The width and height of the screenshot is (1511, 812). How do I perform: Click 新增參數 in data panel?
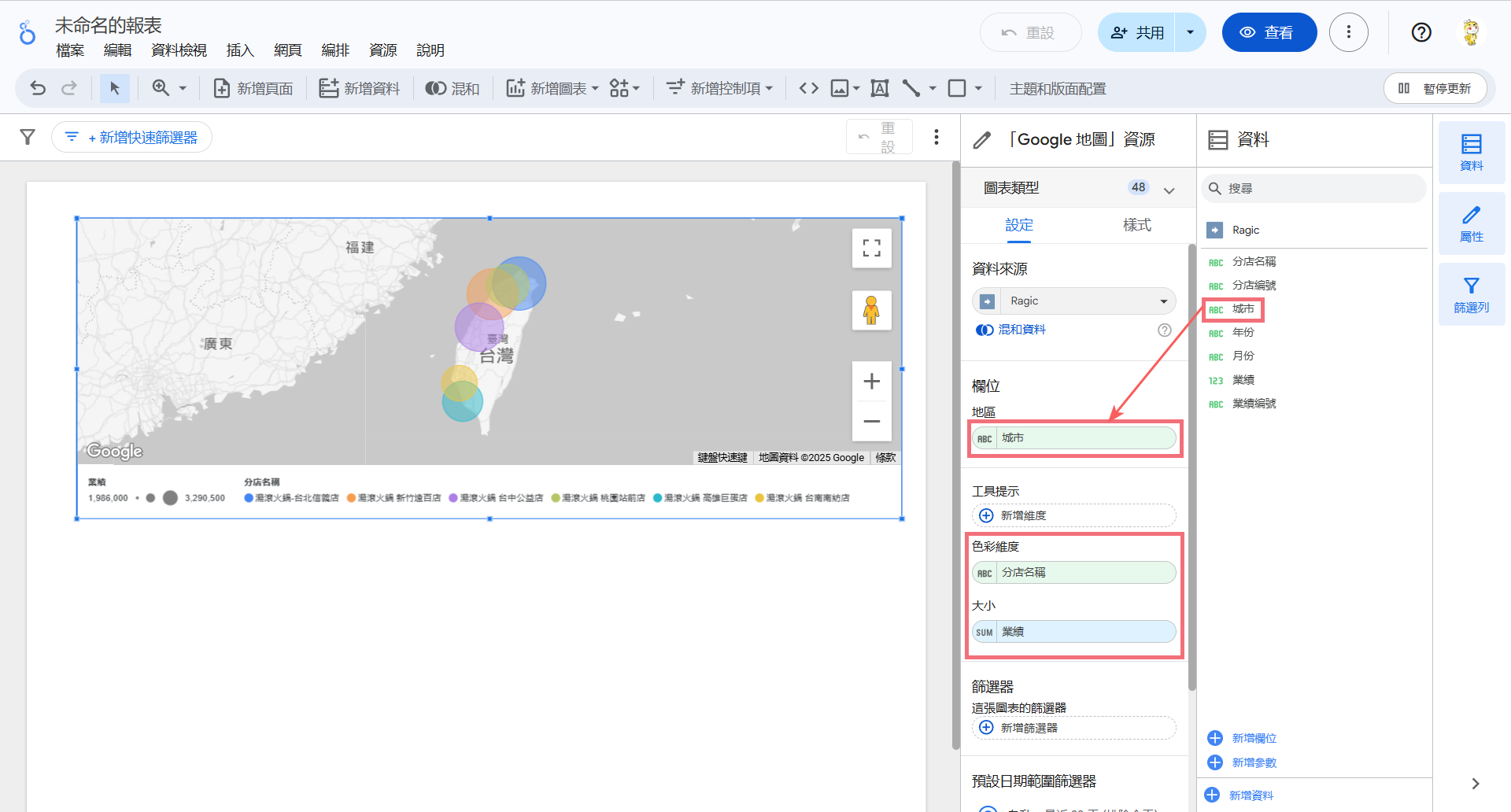click(x=1243, y=762)
